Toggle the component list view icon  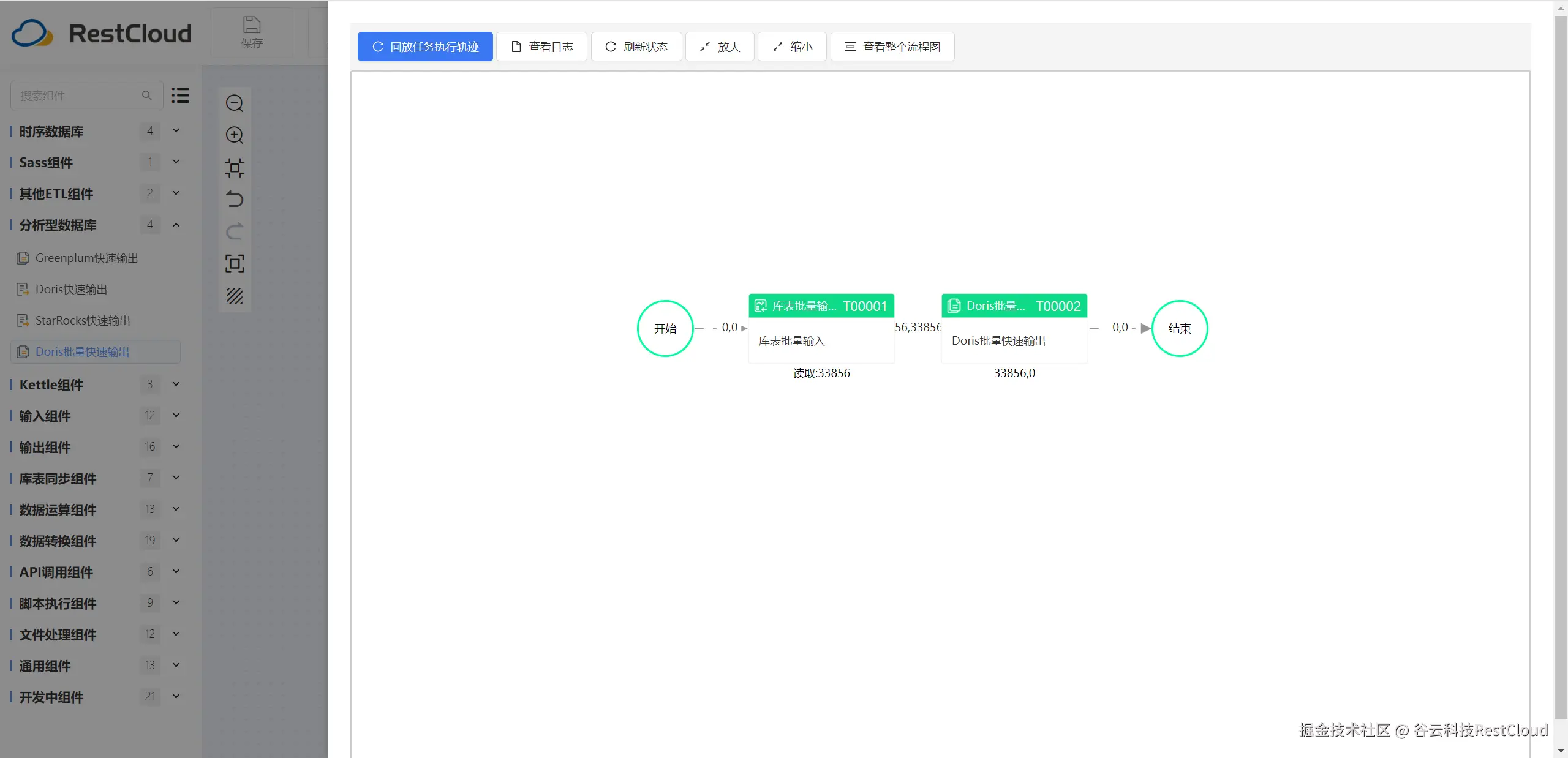(x=180, y=96)
